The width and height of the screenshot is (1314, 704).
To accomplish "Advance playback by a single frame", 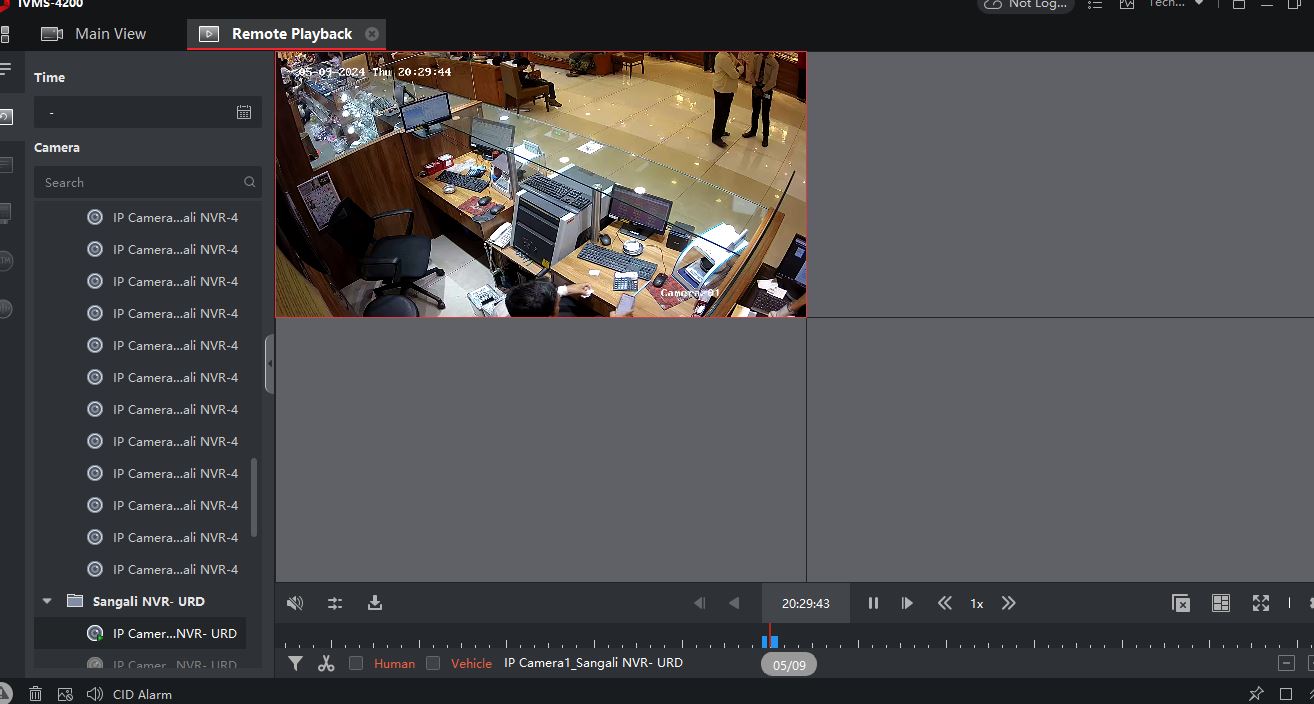I will [x=908, y=603].
